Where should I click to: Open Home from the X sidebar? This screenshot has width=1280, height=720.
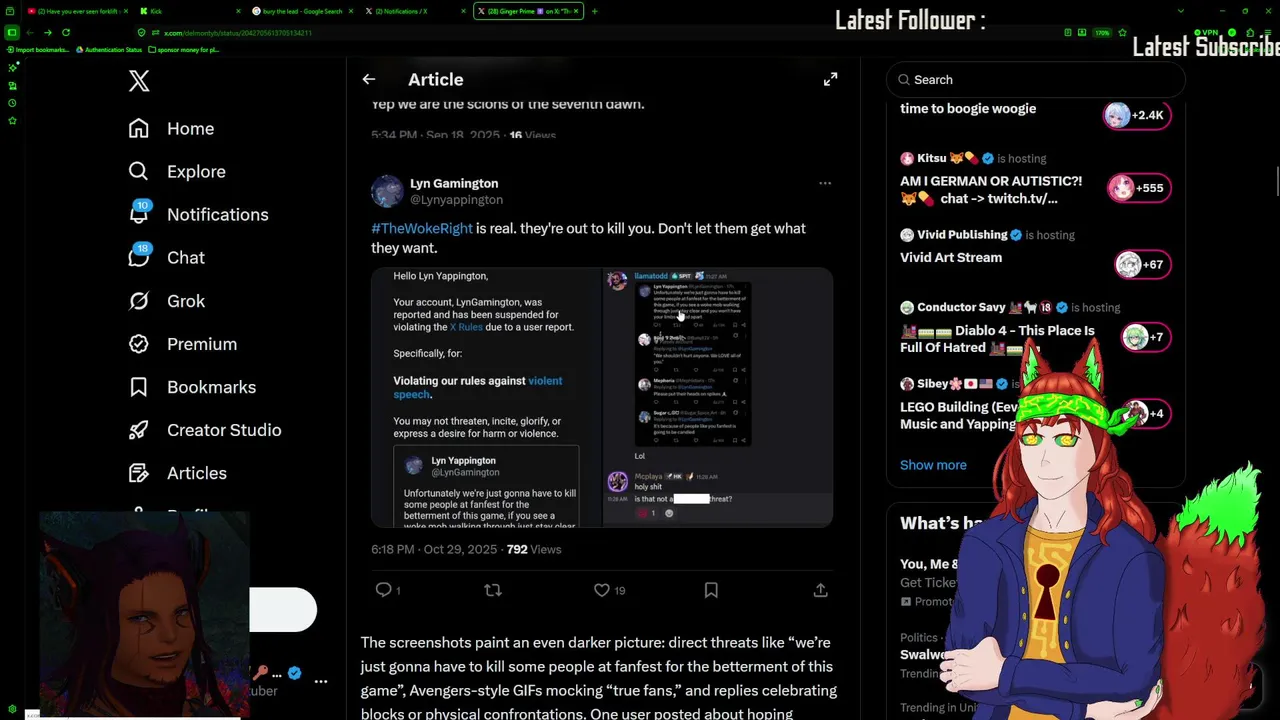point(171,128)
